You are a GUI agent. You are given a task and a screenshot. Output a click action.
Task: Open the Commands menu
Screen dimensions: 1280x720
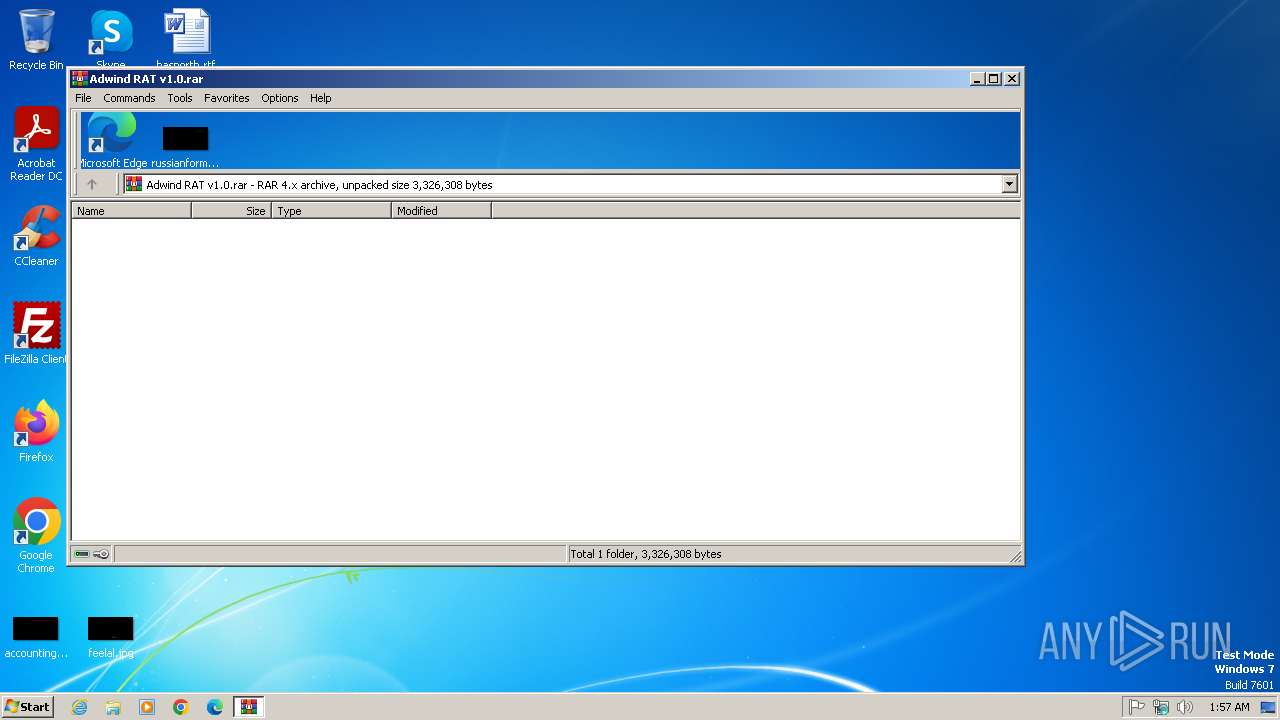coord(129,98)
